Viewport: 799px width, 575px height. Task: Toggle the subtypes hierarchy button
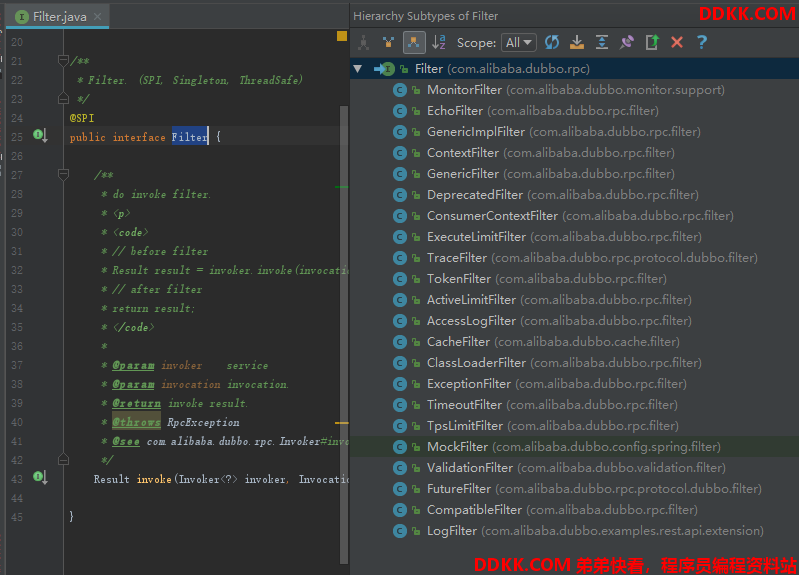click(x=414, y=42)
